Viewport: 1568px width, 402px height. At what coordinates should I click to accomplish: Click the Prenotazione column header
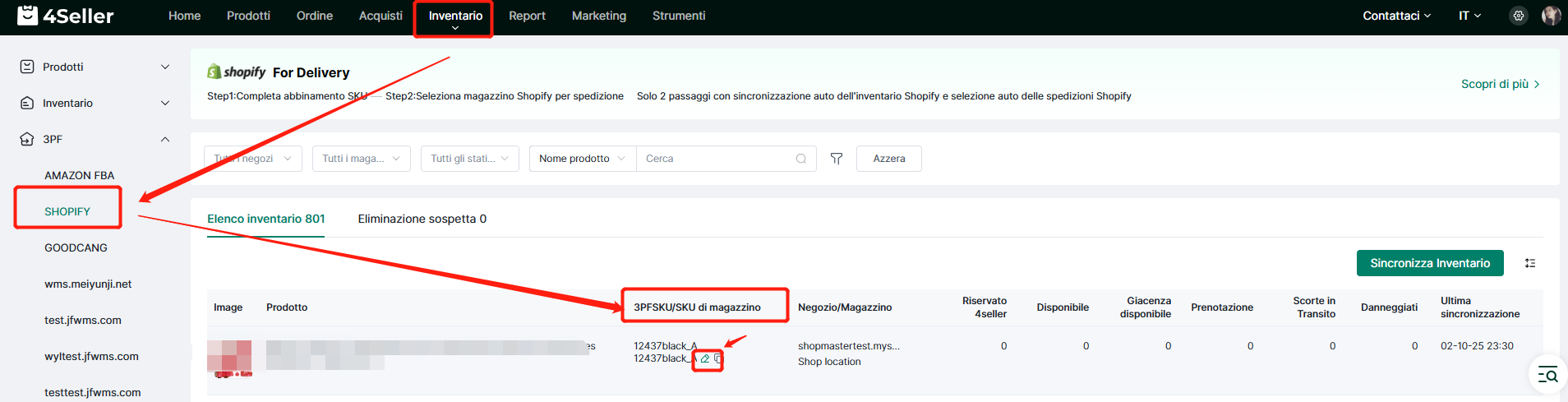1222,307
